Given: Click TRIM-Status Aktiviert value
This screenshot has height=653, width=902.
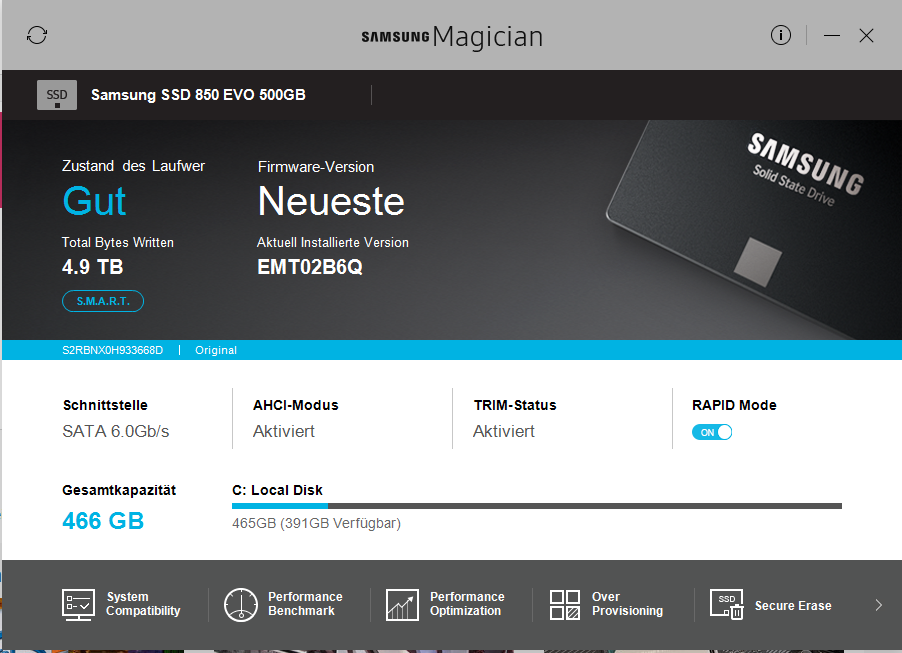Looking at the screenshot, I should (x=504, y=431).
